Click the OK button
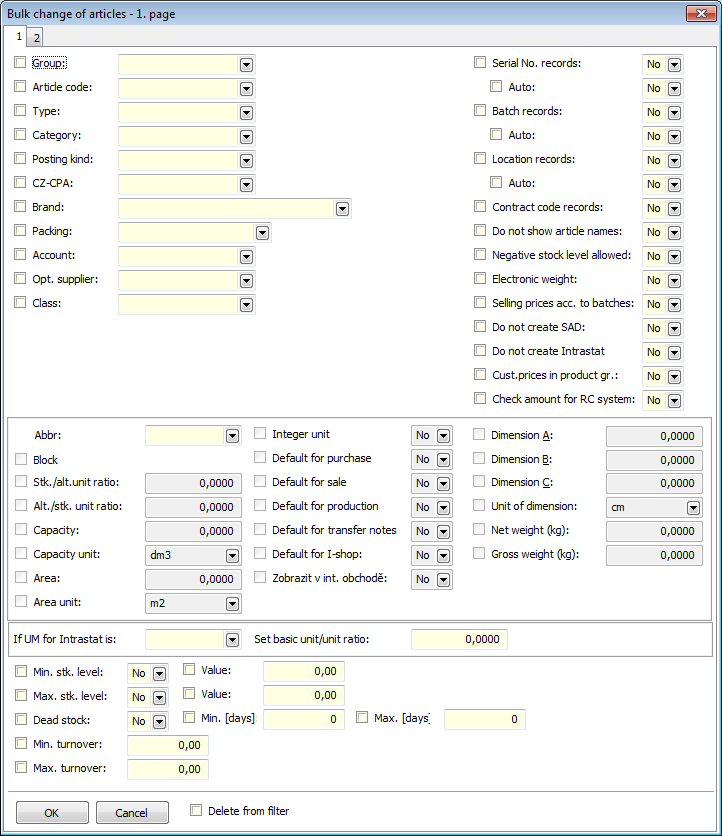 click(x=52, y=813)
